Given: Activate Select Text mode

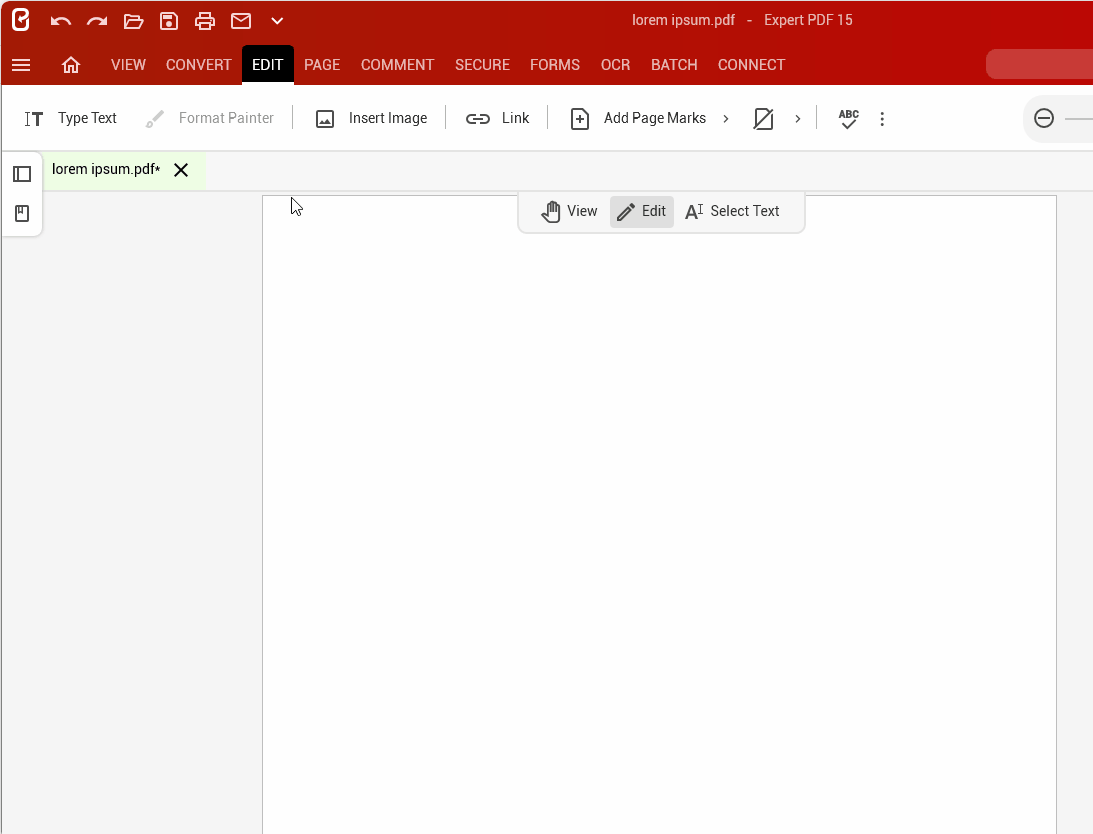Looking at the screenshot, I should [732, 211].
